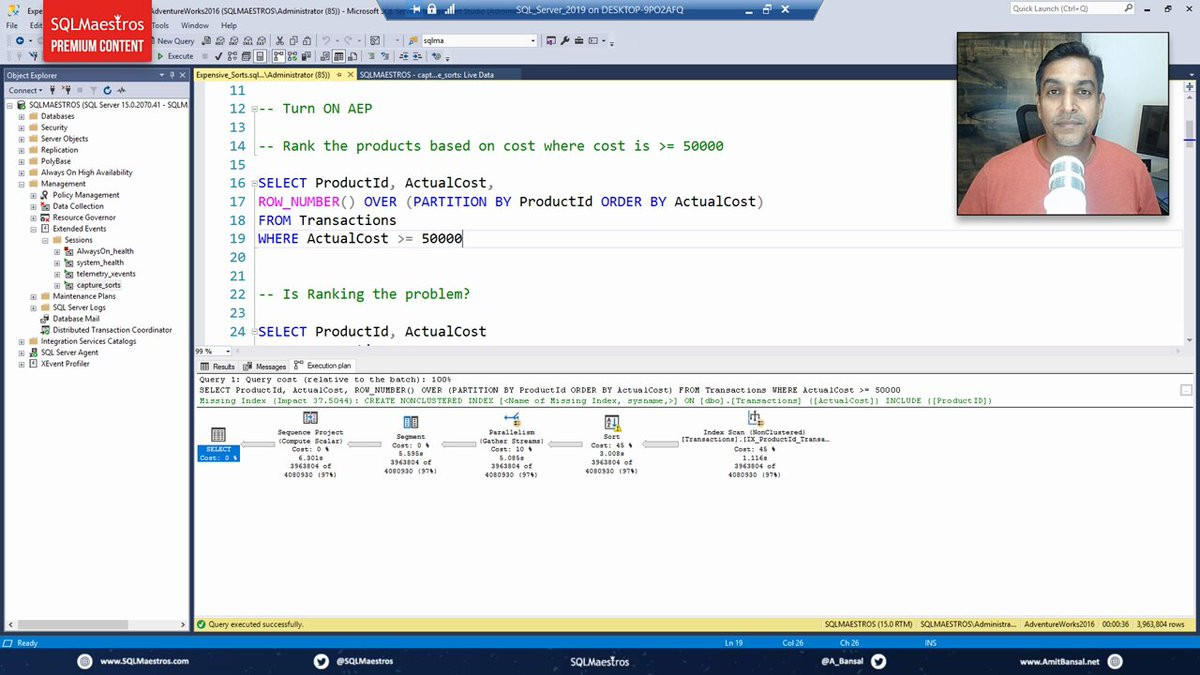This screenshot has width=1200, height=675.
Task: Collapse the Management node
Action: pos(21,184)
